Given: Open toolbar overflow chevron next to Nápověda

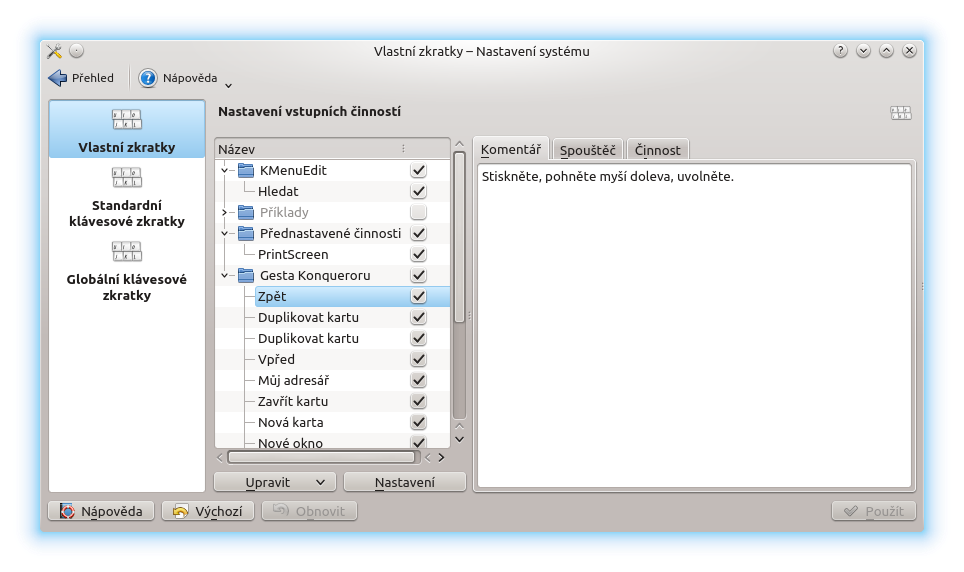Looking at the screenshot, I should (x=228, y=85).
